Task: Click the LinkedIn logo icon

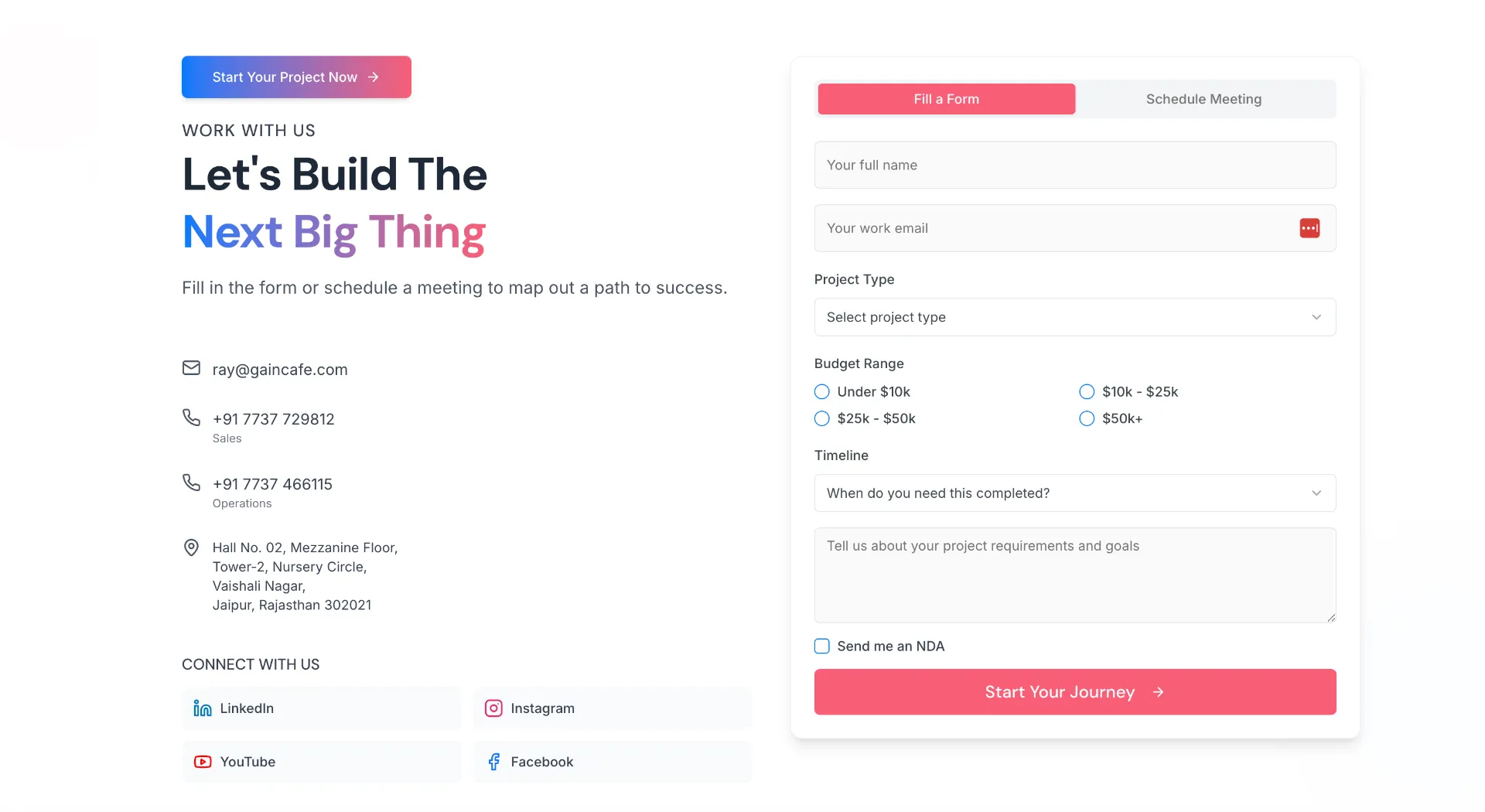Action: click(x=203, y=708)
